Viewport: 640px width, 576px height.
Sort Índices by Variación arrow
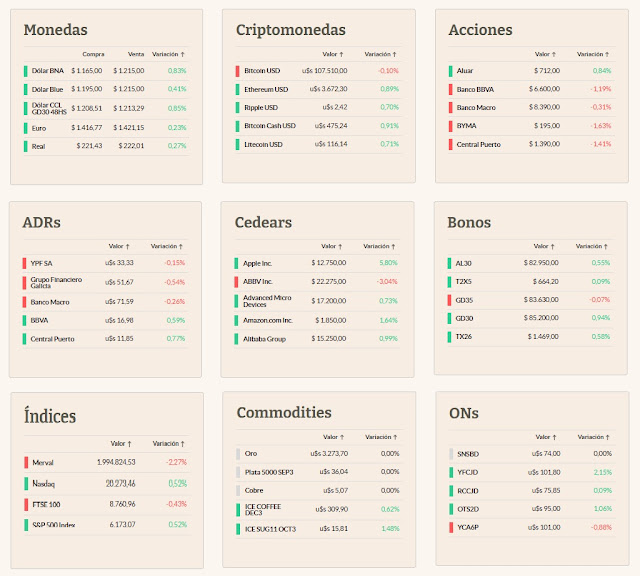click(x=182, y=444)
